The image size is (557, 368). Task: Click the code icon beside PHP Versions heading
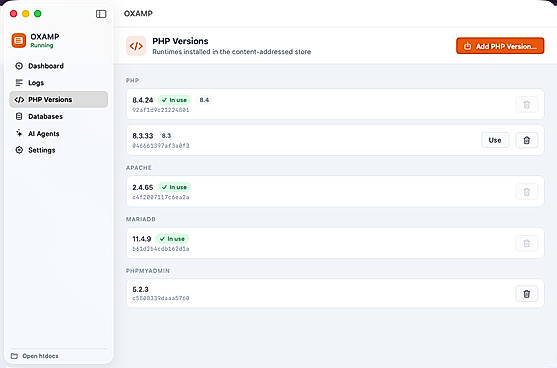tap(136, 46)
